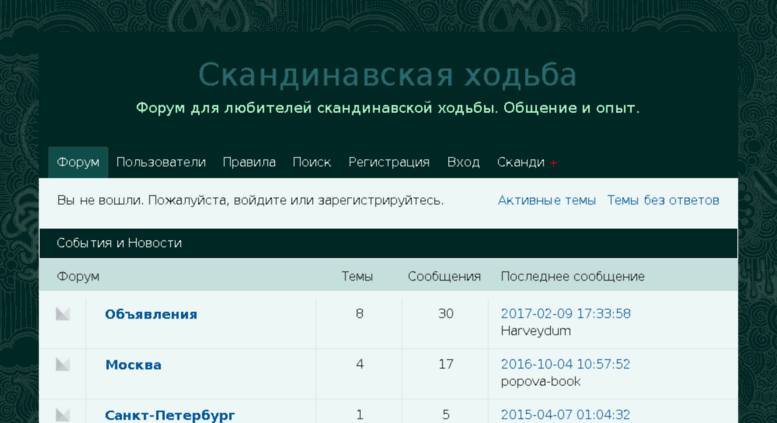Click the Вход login link
Image resolution: width=777 pixels, height=423 pixels.
[x=463, y=162]
